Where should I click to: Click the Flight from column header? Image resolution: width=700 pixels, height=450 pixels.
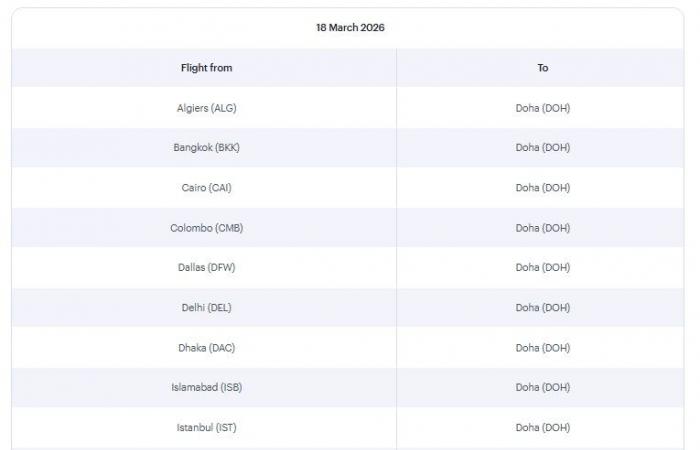coord(206,68)
